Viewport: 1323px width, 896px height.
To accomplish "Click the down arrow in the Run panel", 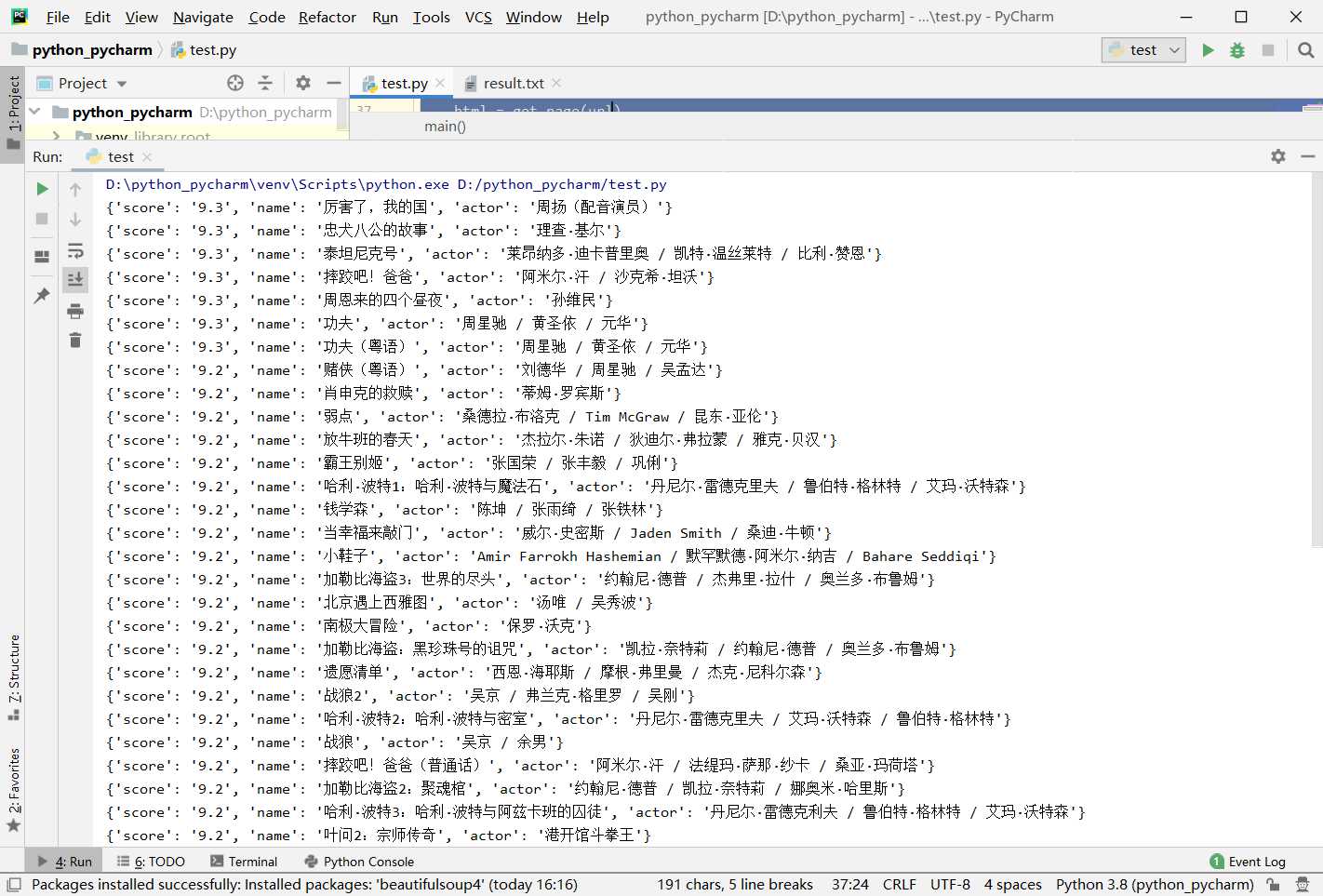I will pyautogui.click(x=75, y=220).
